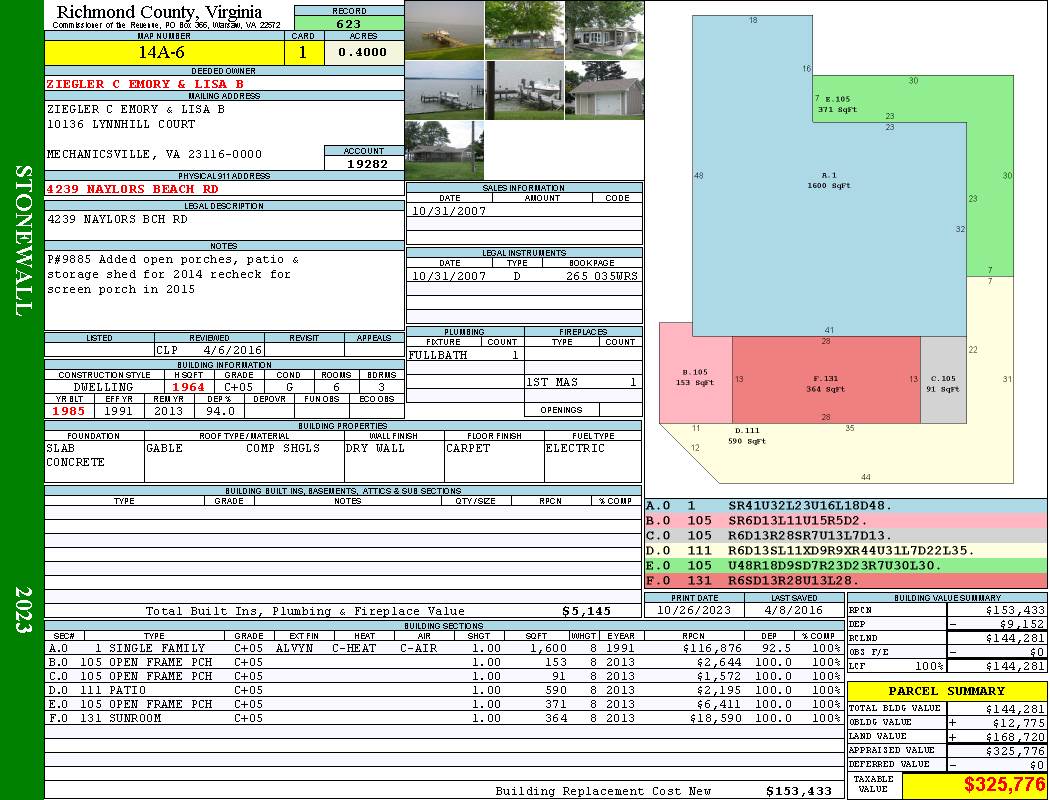Click the physical address 4239 Naylors Beach Rd
The image size is (1050, 800).
tap(132, 188)
